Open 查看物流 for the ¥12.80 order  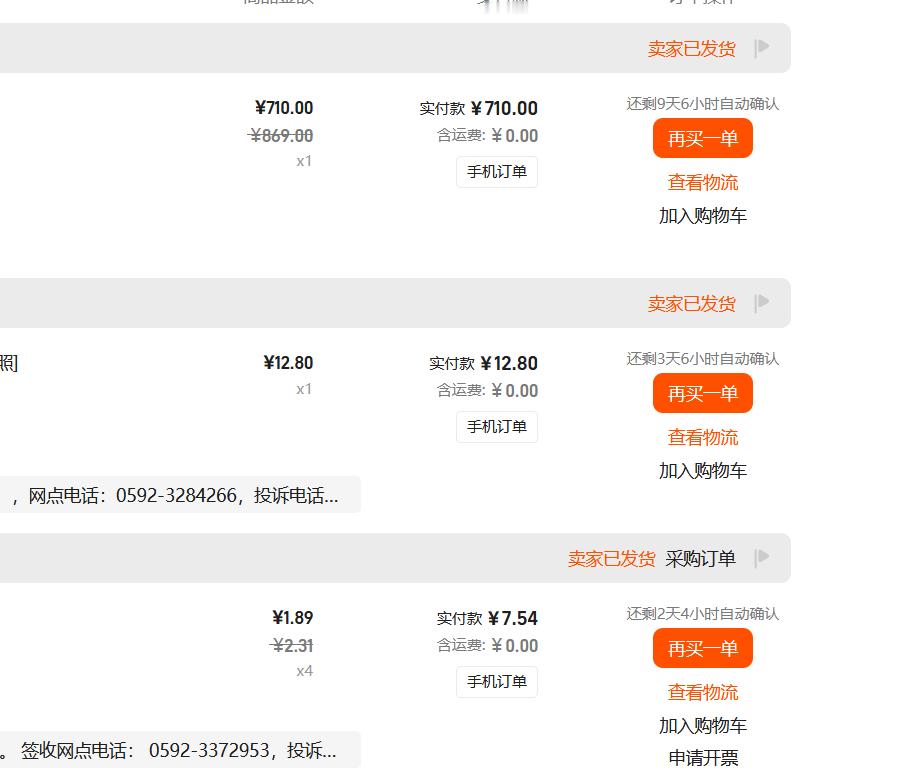tap(703, 437)
